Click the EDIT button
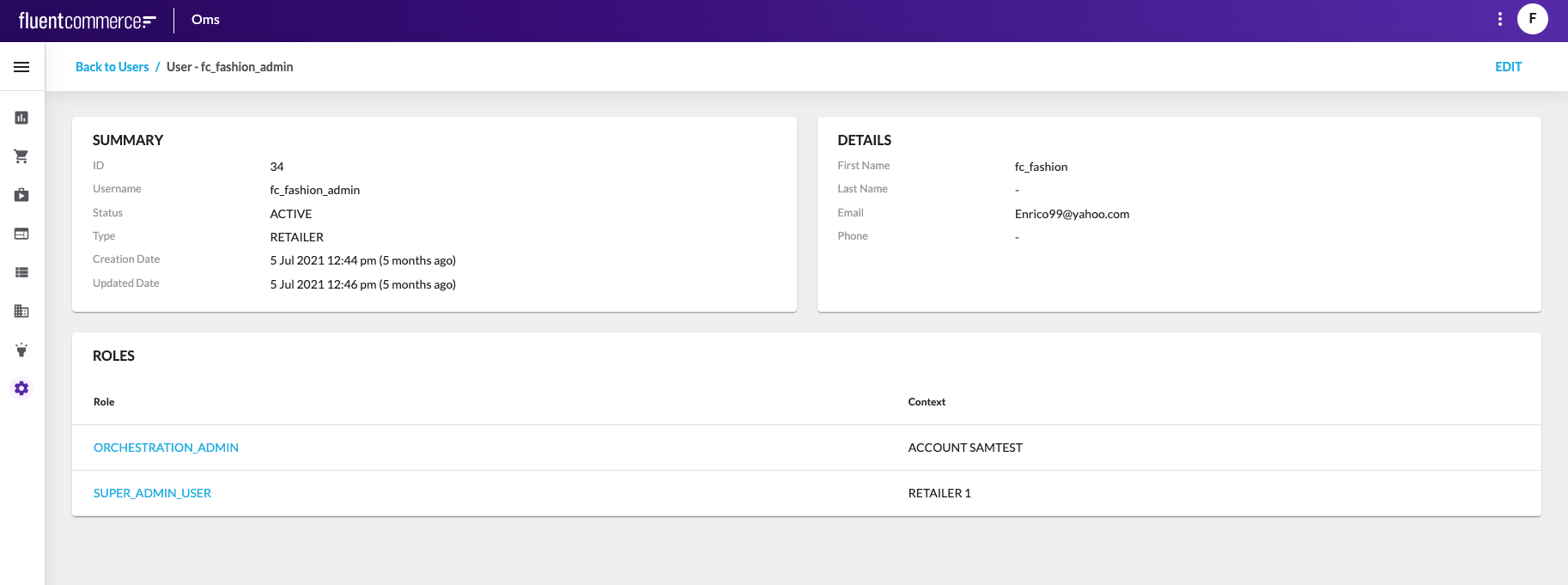 [x=1508, y=67]
